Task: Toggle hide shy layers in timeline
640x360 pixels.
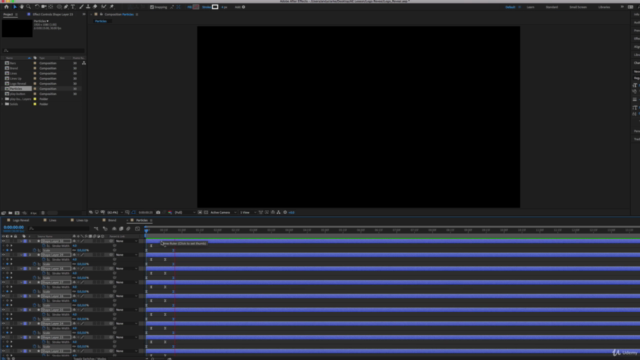Action: pyautogui.click(x=114, y=229)
